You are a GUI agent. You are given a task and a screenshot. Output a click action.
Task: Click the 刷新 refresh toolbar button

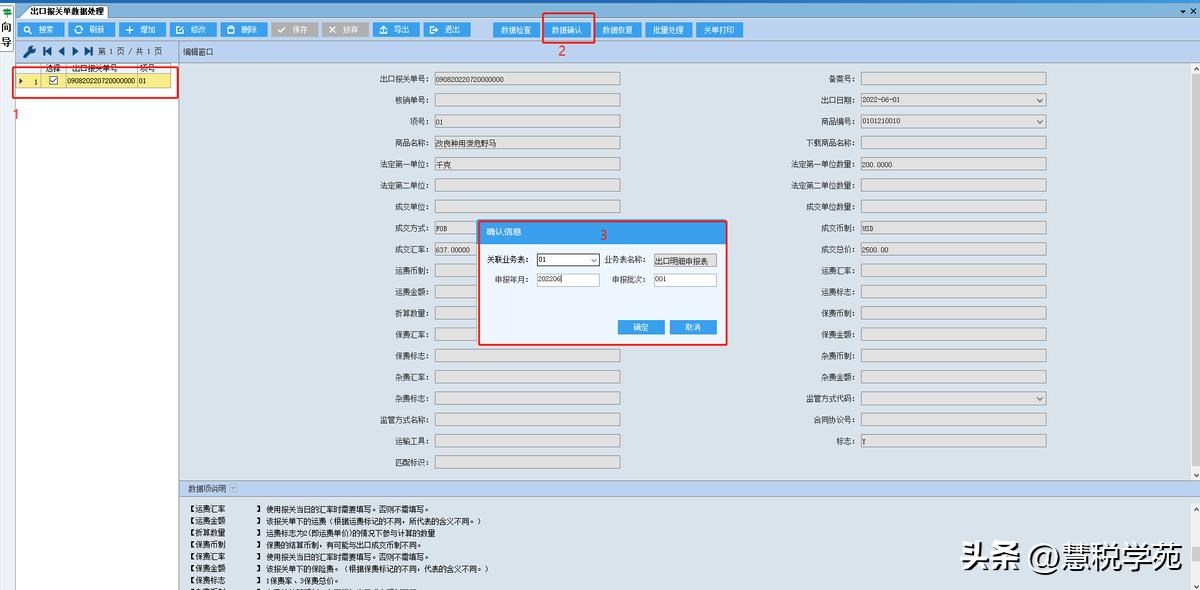click(x=91, y=30)
